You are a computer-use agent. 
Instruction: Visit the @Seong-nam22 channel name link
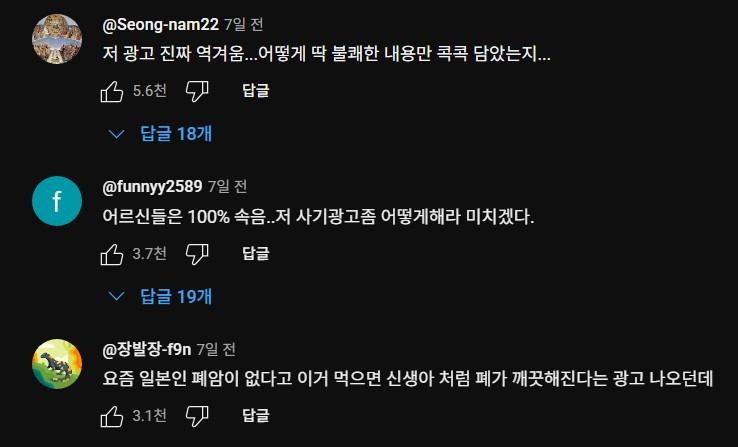161,23
